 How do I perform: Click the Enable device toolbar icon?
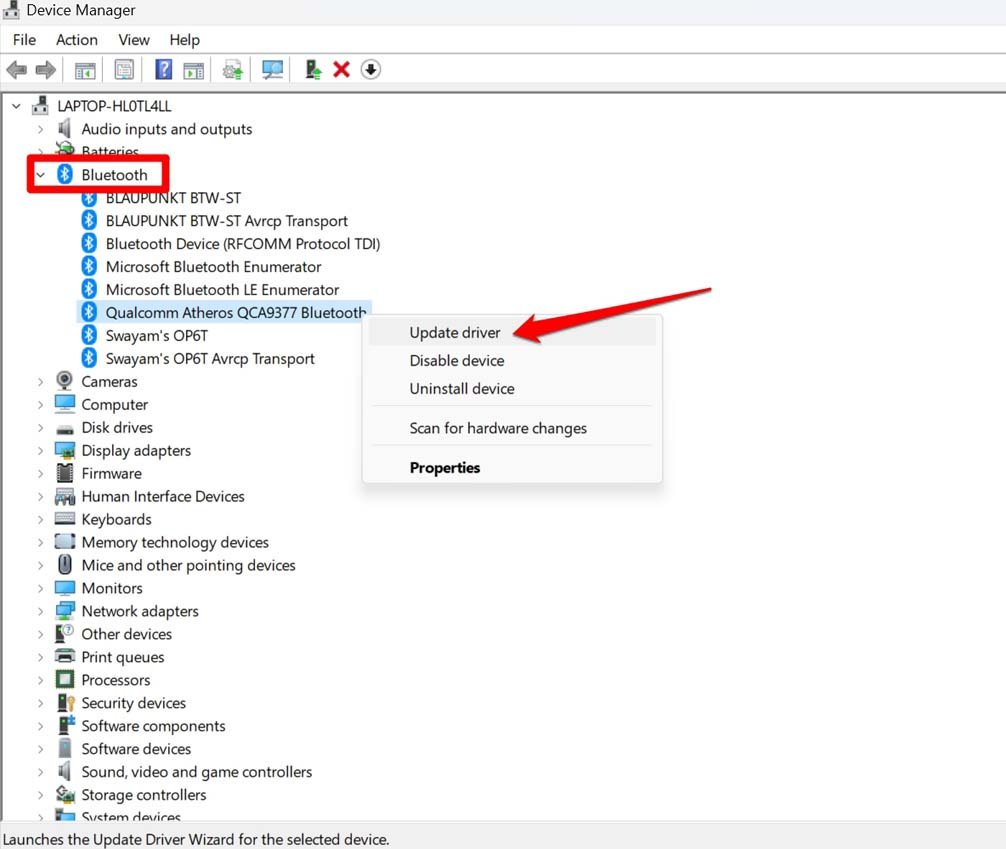click(x=312, y=69)
